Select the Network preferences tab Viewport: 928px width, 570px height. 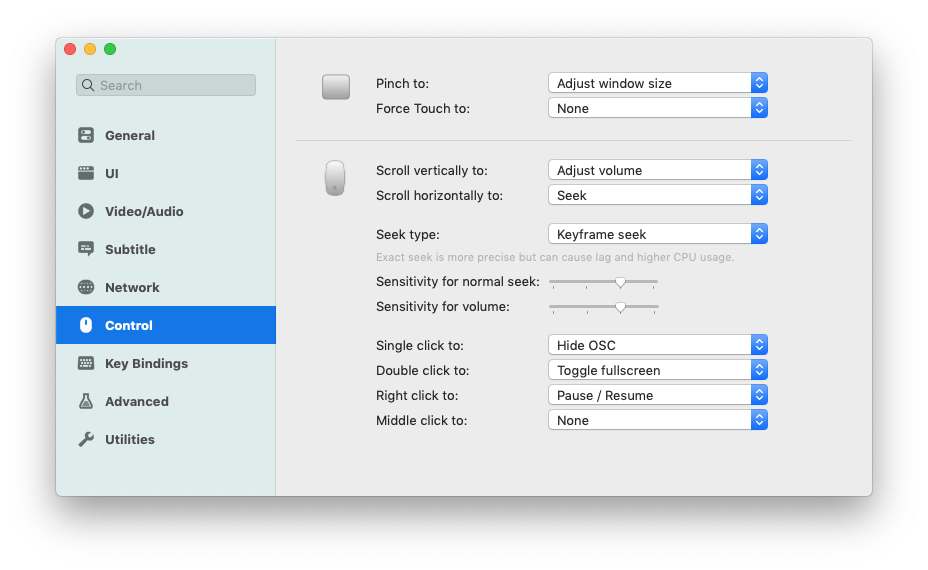tap(166, 287)
